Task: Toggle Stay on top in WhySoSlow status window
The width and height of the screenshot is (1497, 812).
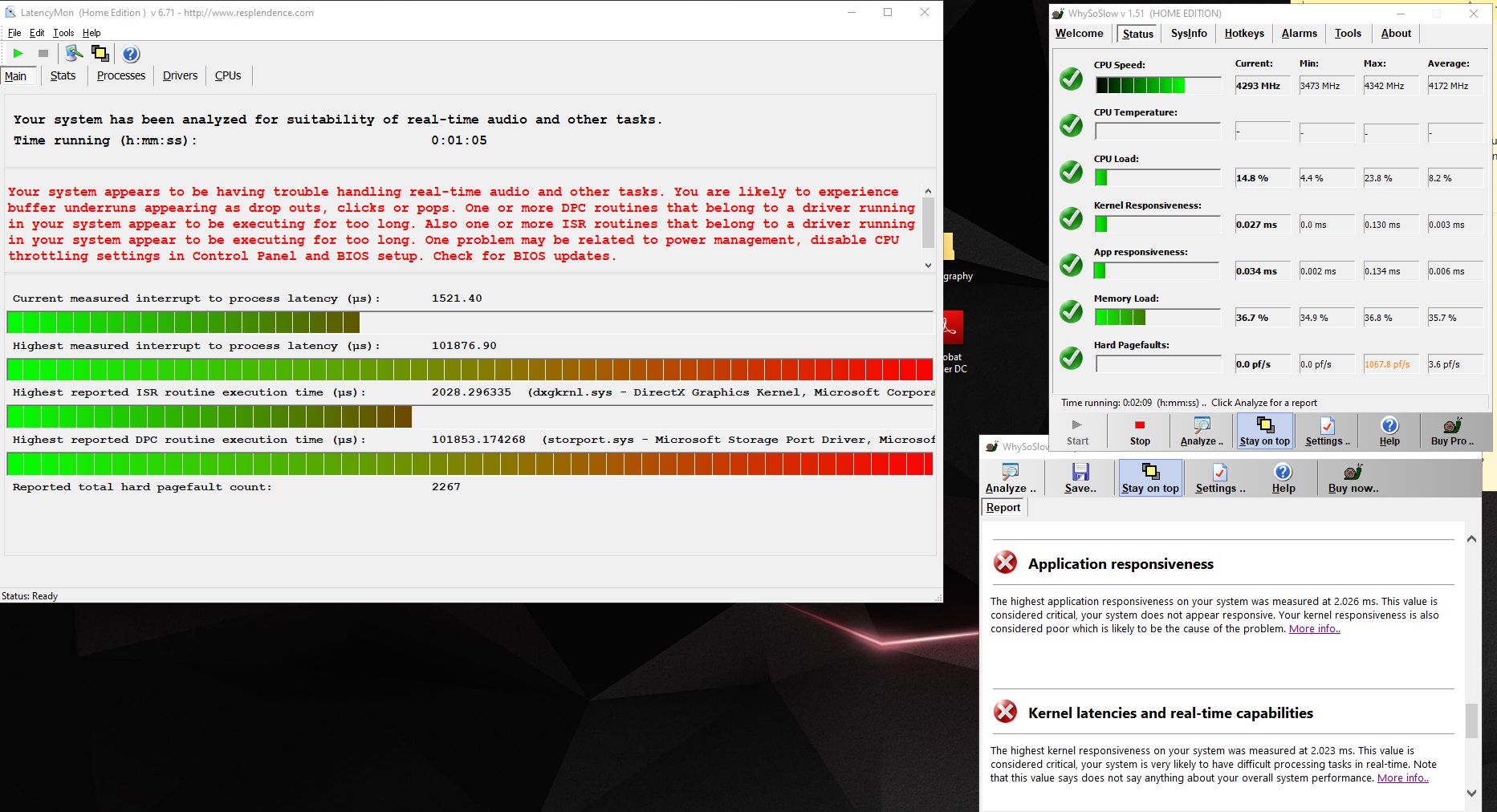Action: (x=1264, y=432)
